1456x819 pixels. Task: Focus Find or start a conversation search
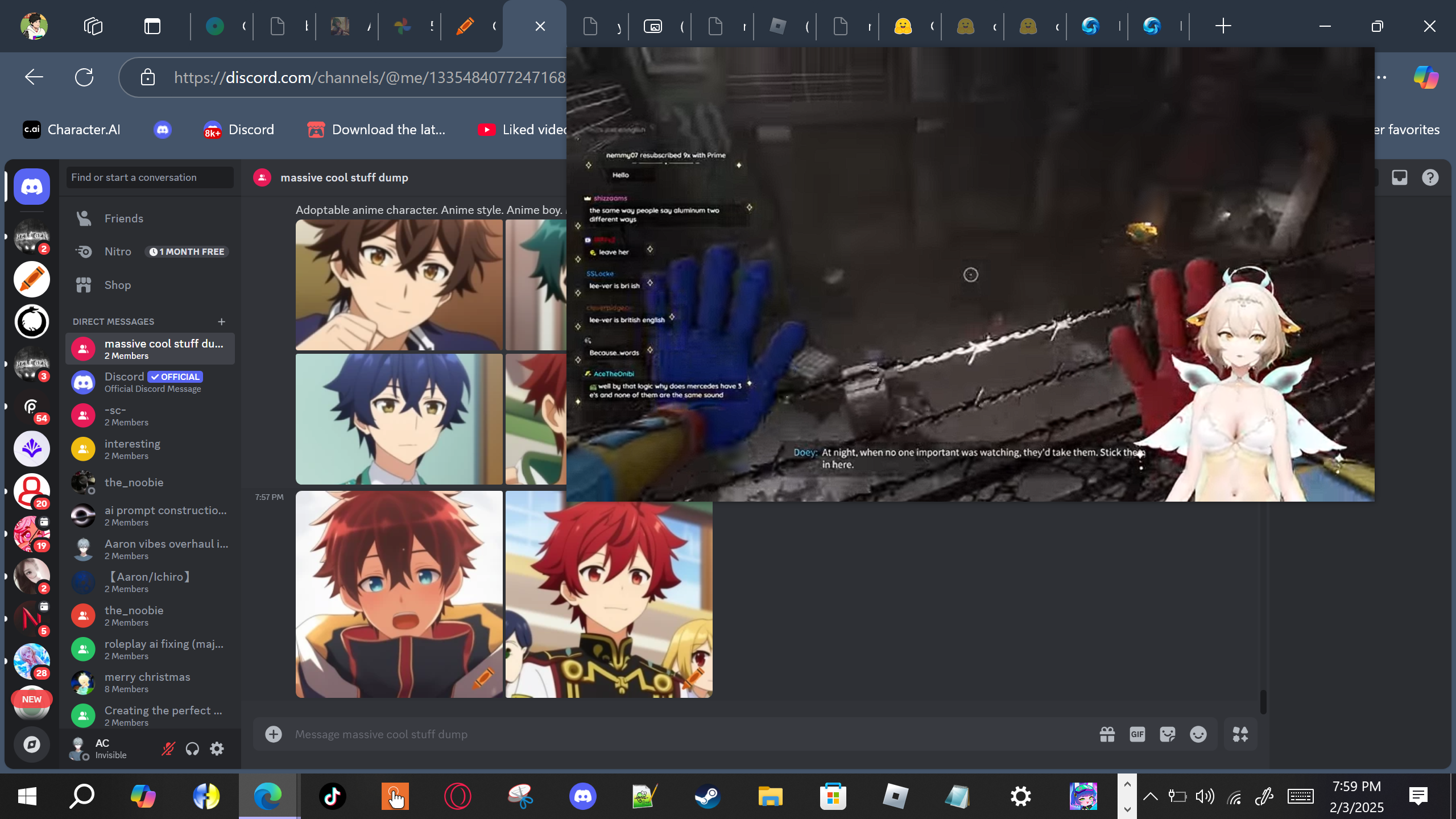pos(150,177)
